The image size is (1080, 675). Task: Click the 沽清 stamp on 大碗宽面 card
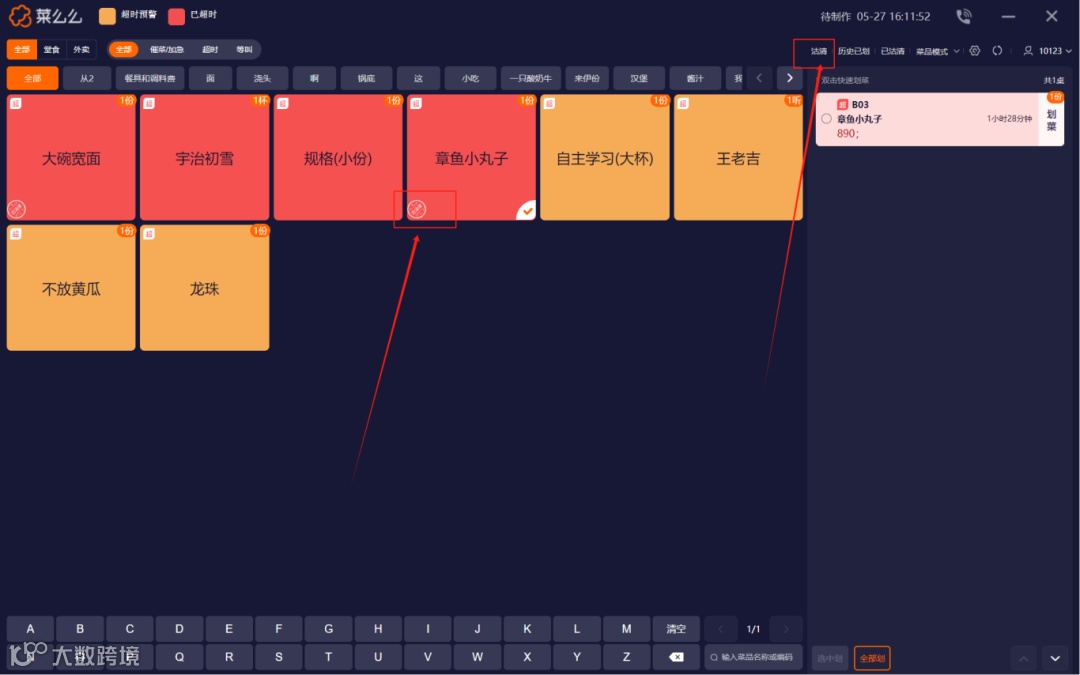pos(17,209)
